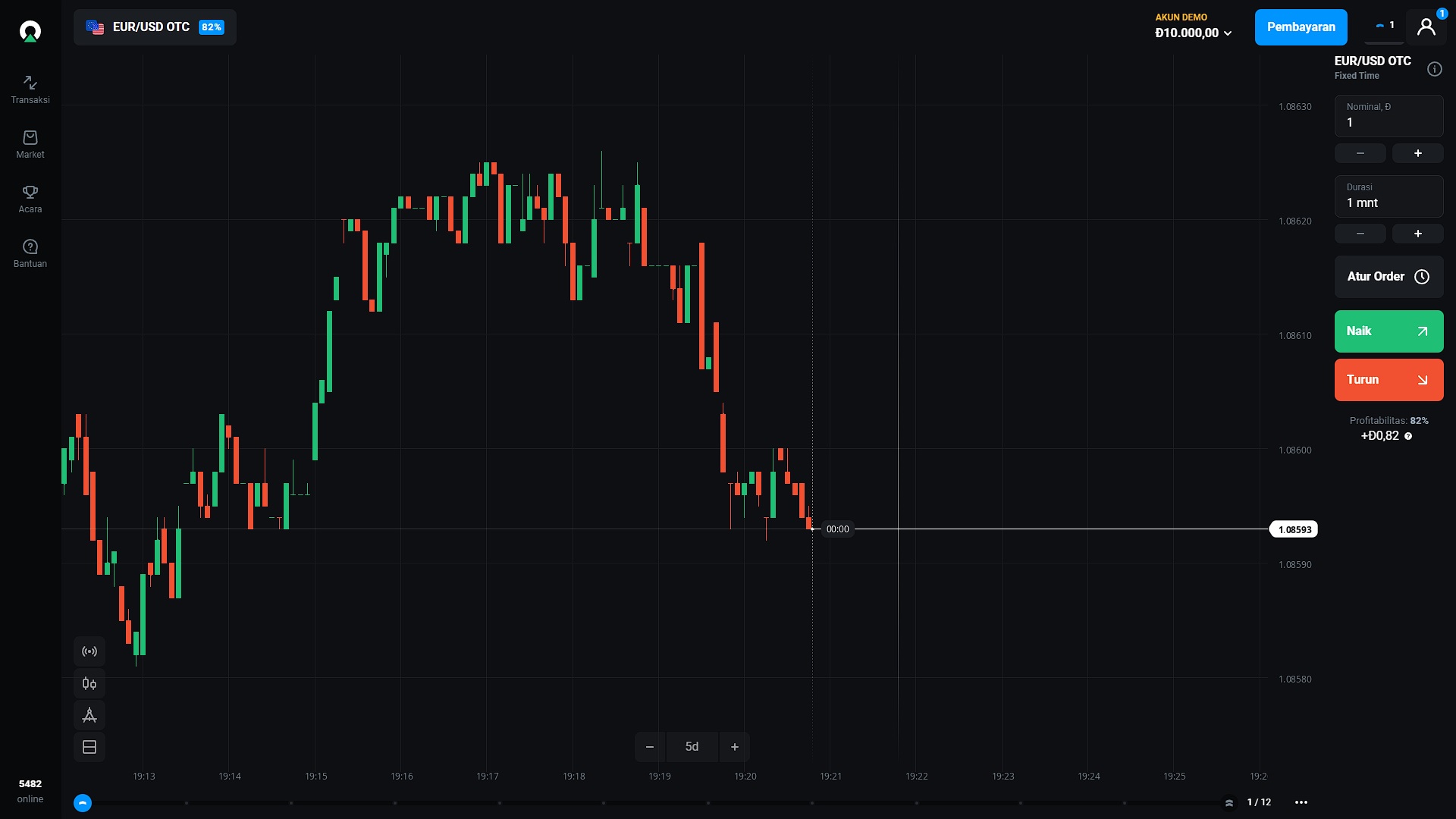Image resolution: width=1456 pixels, height=819 pixels.
Task: Select the candlestick chart type icon
Action: coord(89,683)
